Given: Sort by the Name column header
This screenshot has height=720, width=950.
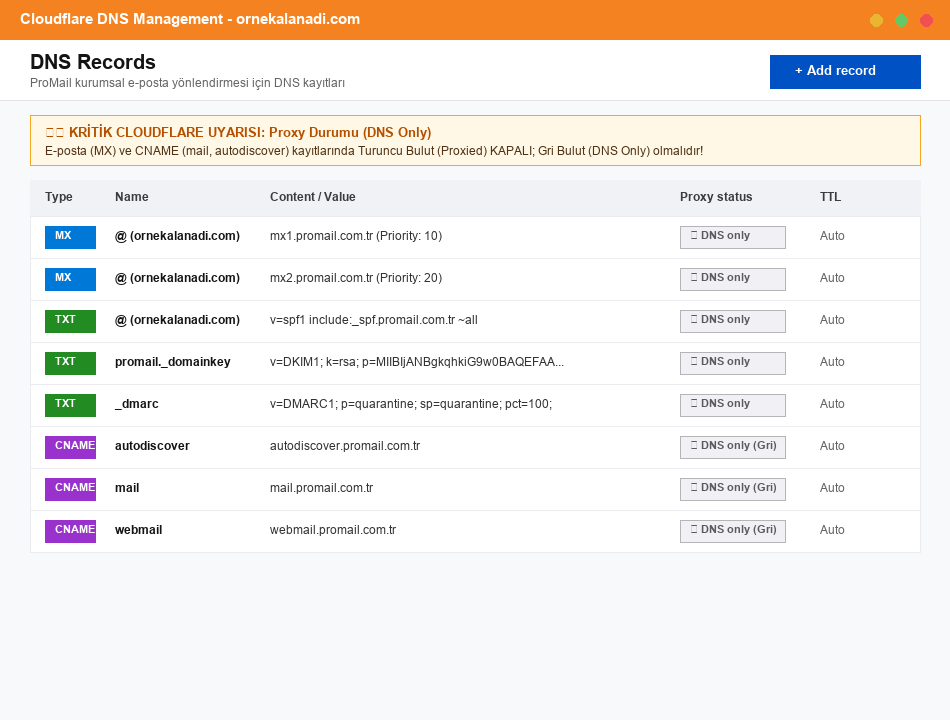Looking at the screenshot, I should [131, 197].
